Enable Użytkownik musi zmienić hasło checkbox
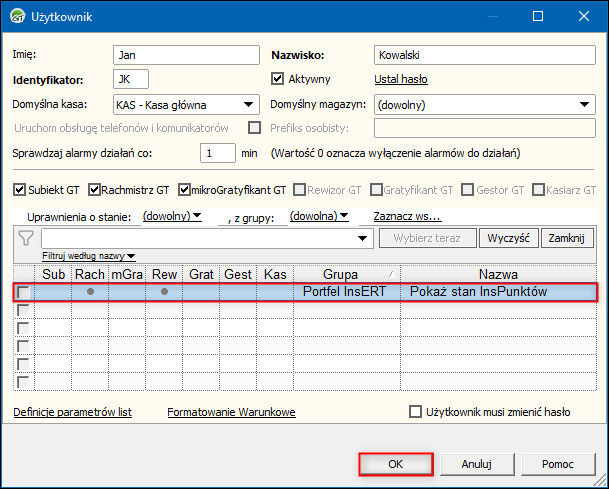Screen dimensions: 609x489 [416, 412]
